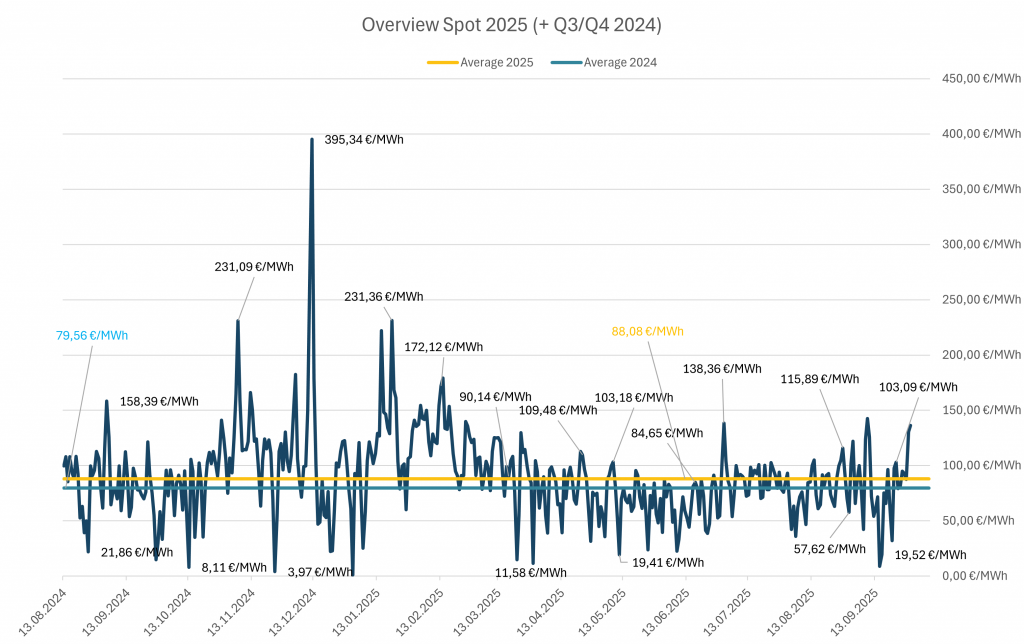1024x644 pixels.
Task: Click the yellow Average 2025 legend line swatch
Action: click(x=443, y=62)
